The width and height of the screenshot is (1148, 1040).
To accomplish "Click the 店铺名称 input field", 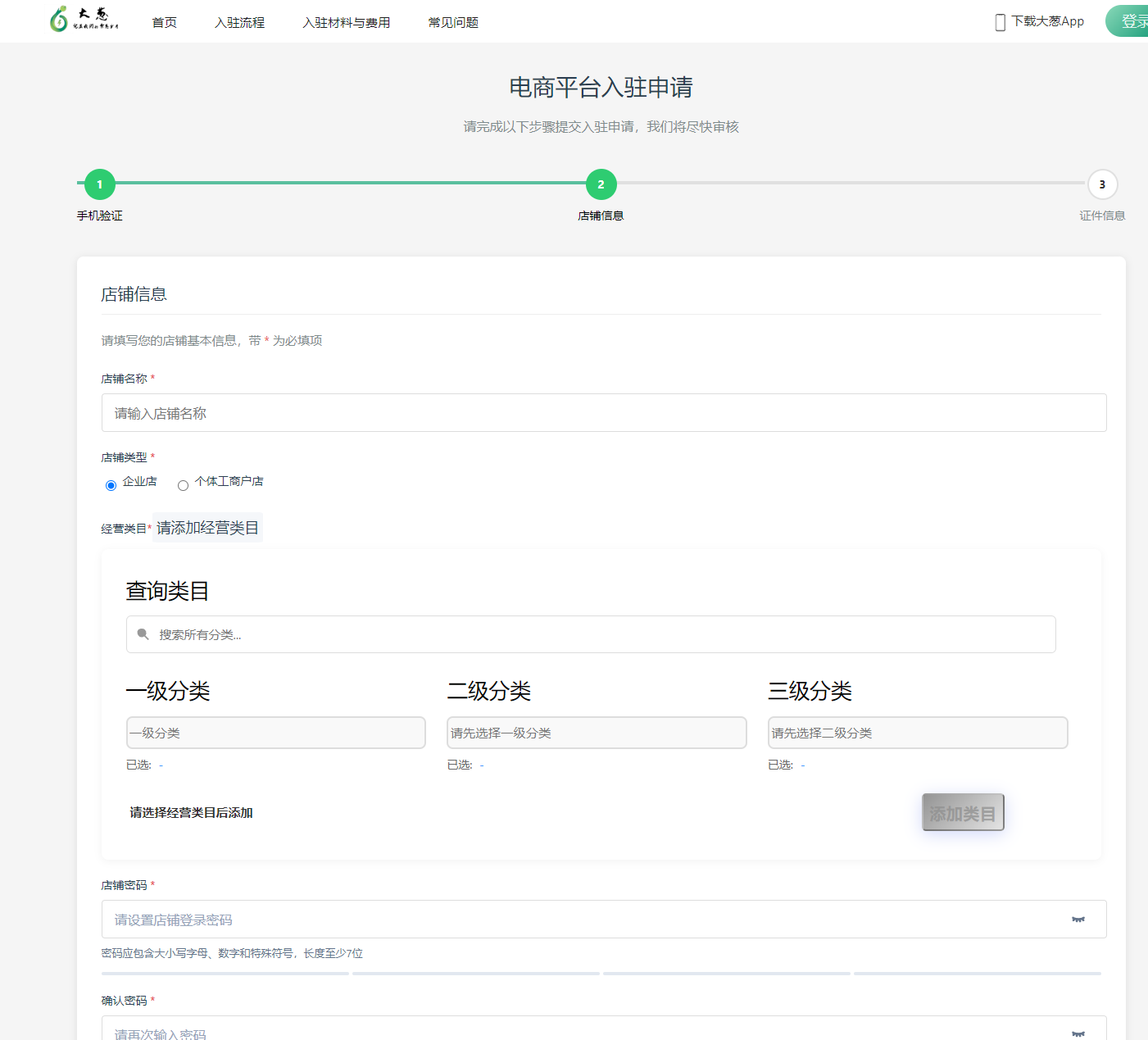I will (603, 413).
